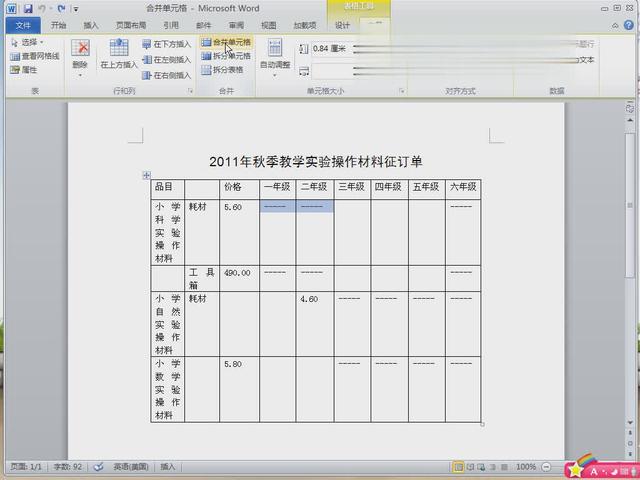The height and width of the screenshot is (480, 640).
Task: Click the table resize handle at bottom-right corner
Action: click(x=482, y=424)
